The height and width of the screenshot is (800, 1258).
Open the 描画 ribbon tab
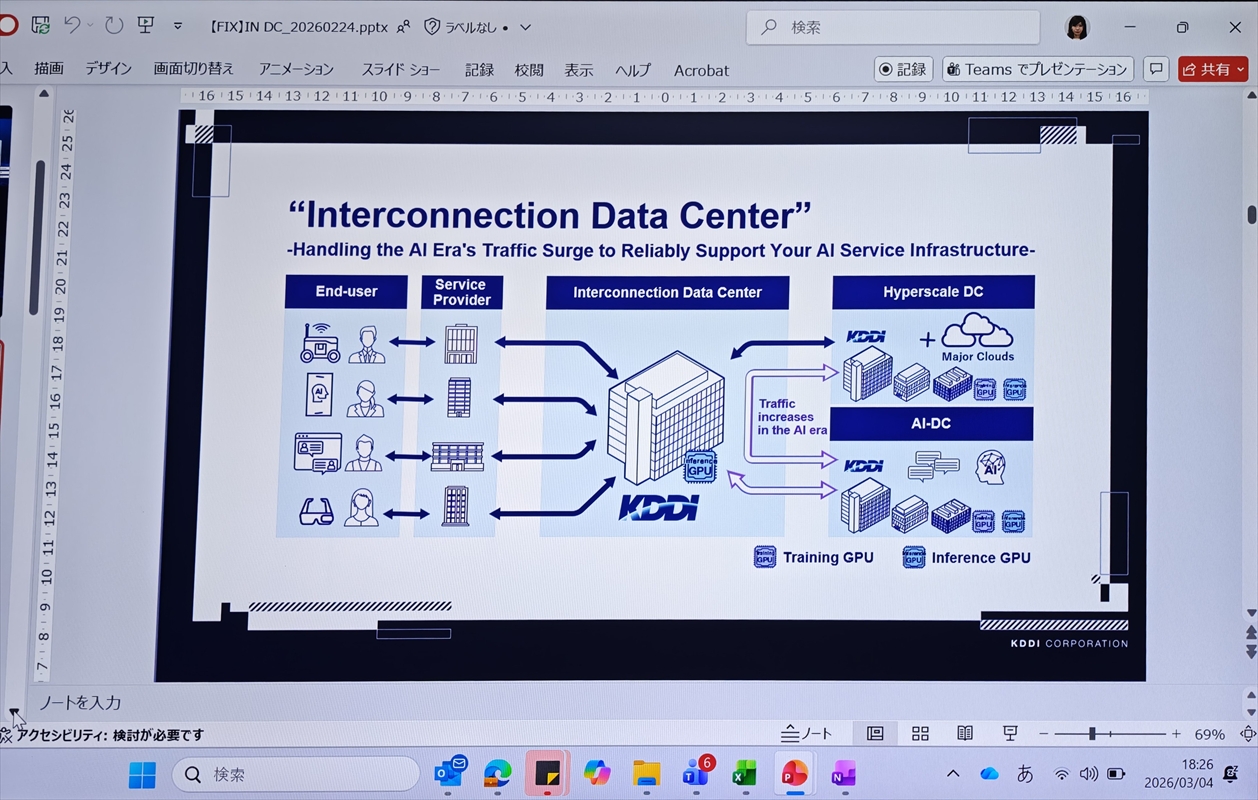[x=49, y=69]
